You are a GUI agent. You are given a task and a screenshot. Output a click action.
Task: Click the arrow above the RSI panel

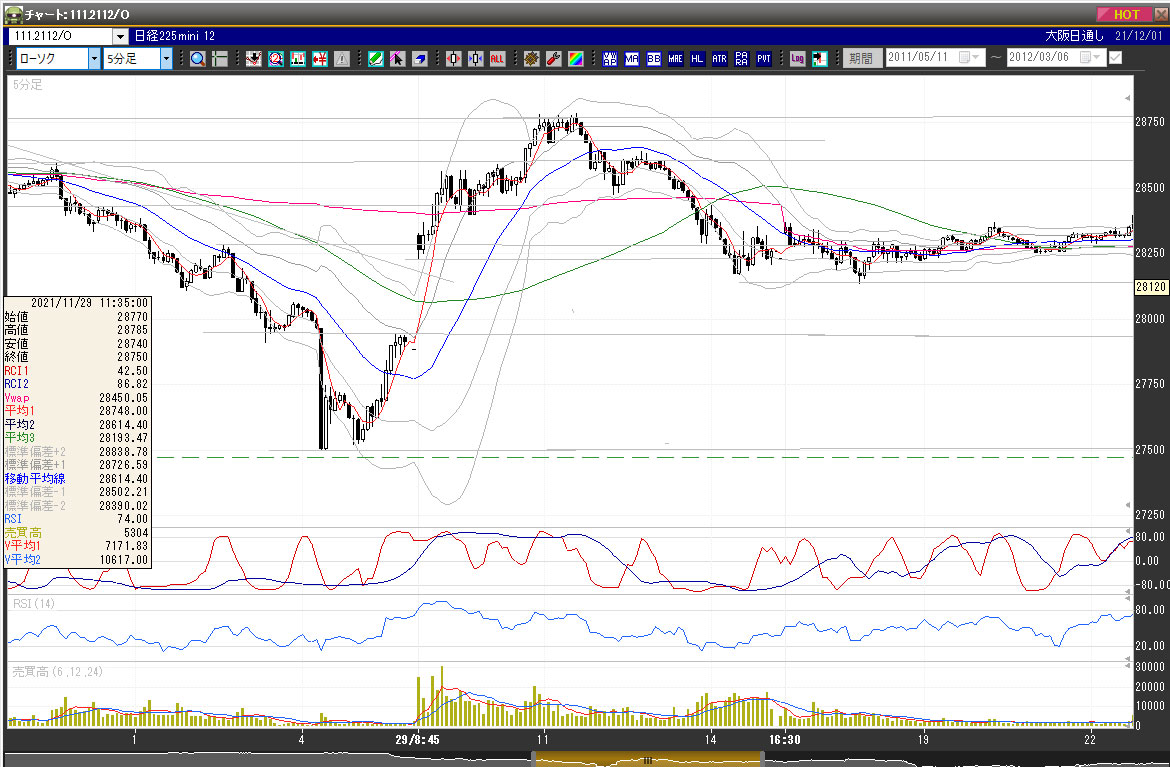pyautogui.click(x=1127, y=592)
